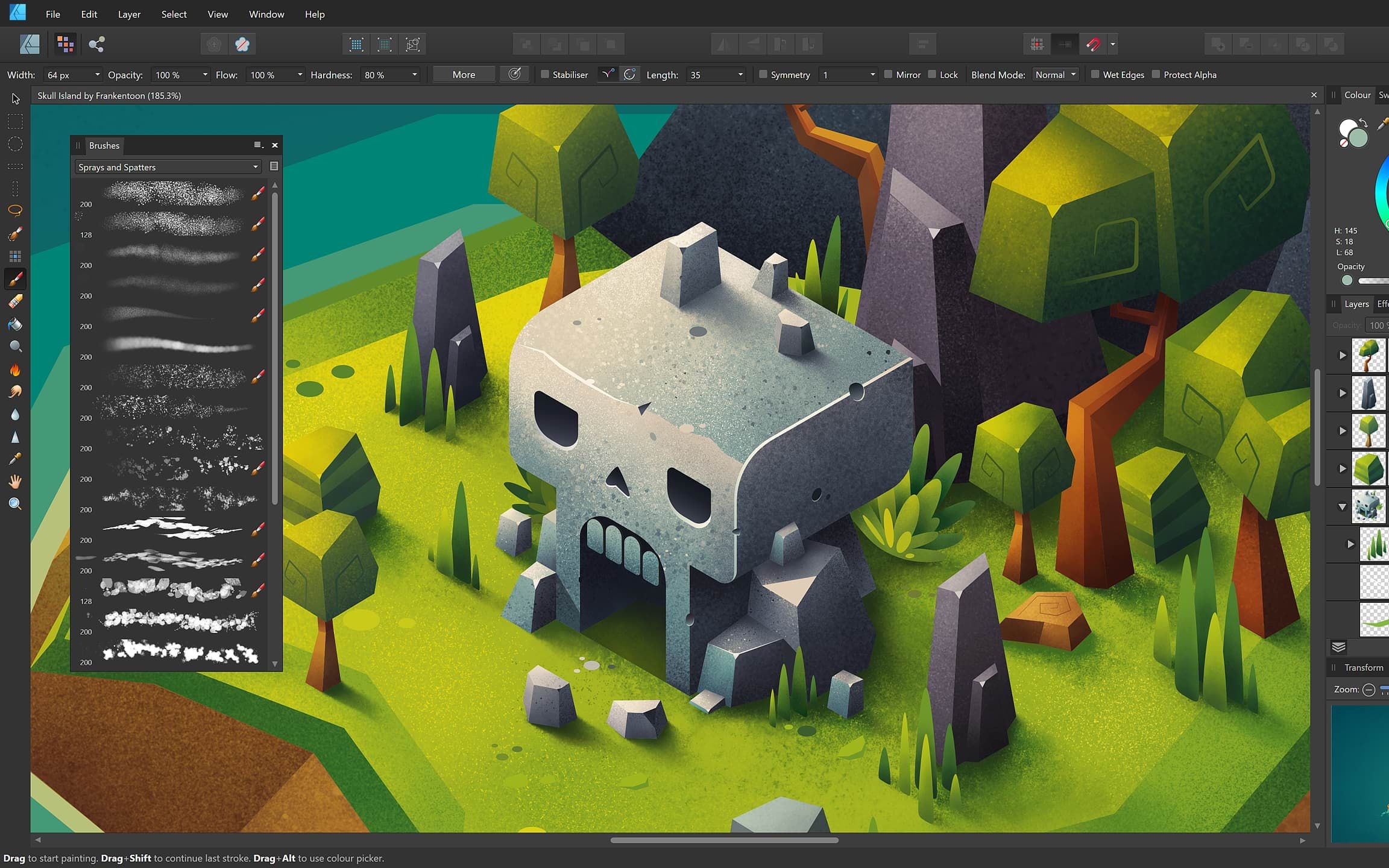Select the Move tool
The height and width of the screenshot is (868, 1389).
(x=15, y=98)
